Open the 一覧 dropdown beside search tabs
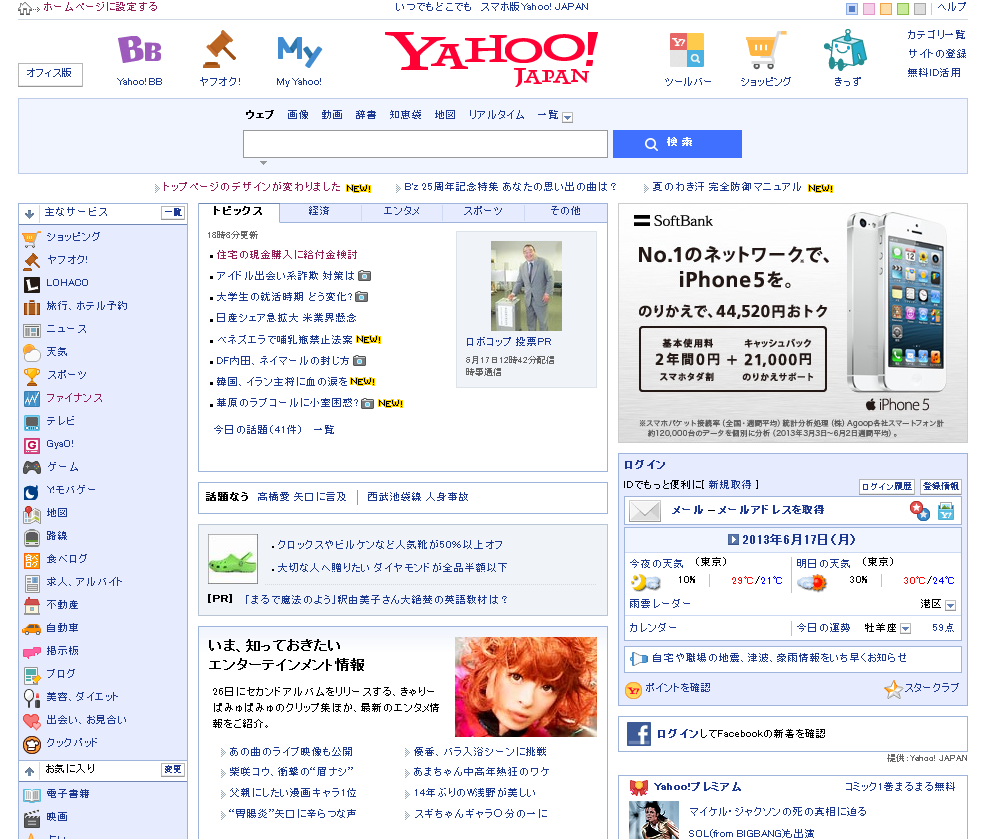This screenshot has height=839, width=985. click(566, 115)
